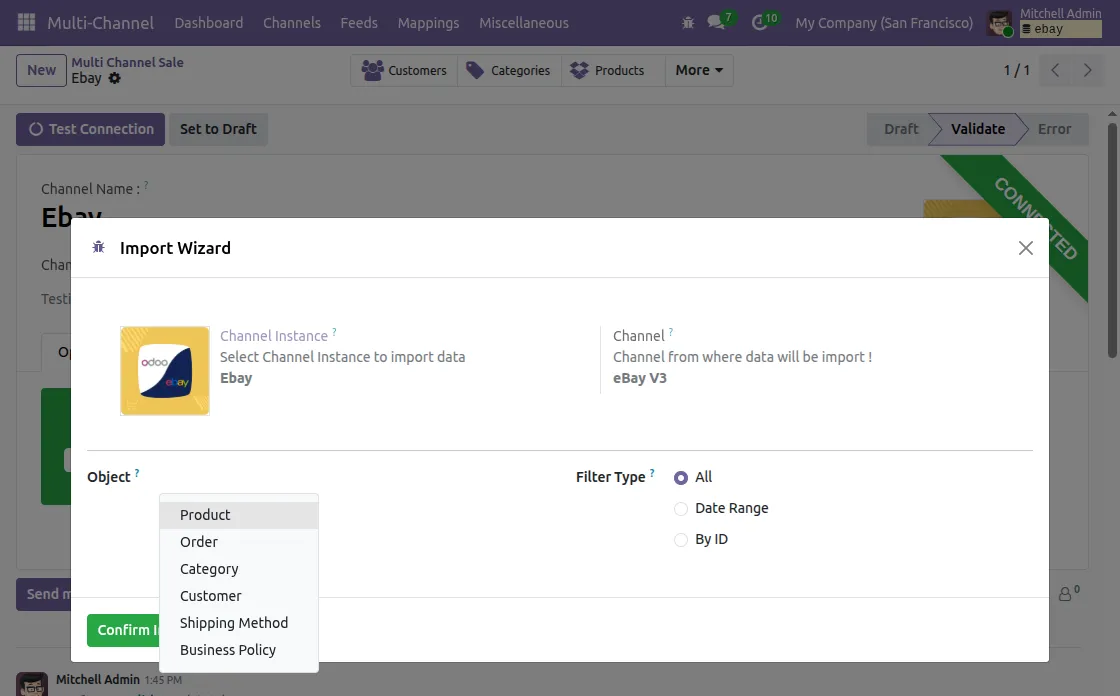Click the Test Connection button
Screen dimensions: 1120x696
click(91, 129)
